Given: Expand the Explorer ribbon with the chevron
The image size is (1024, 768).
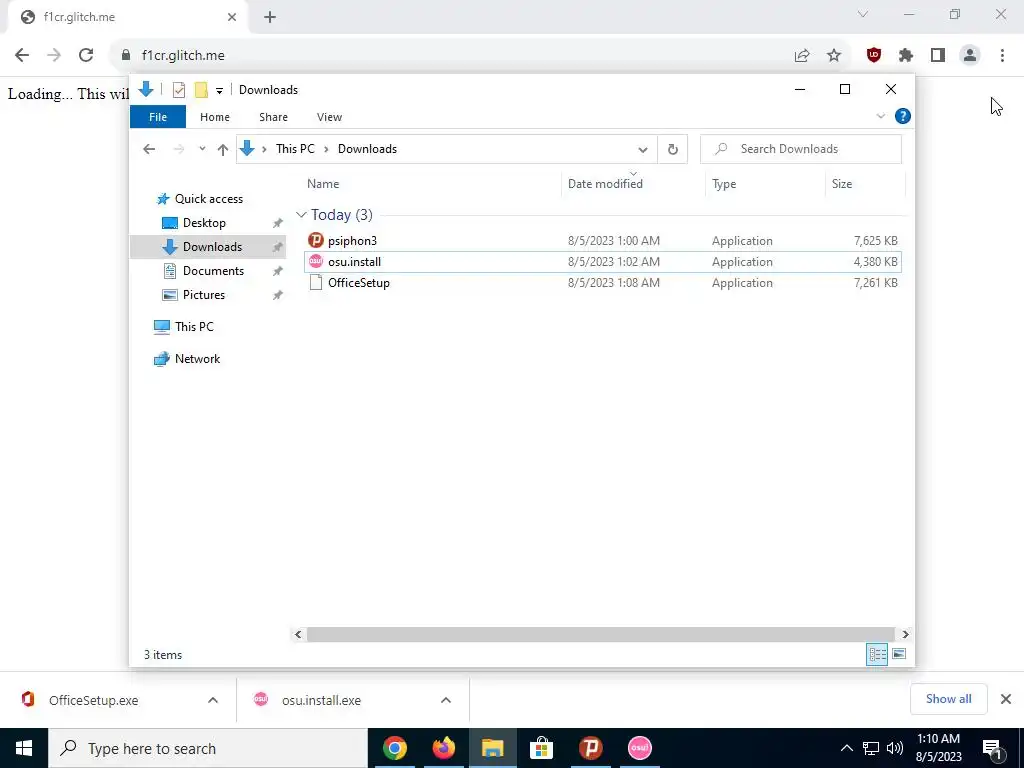Looking at the screenshot, I should pos(880,116).
